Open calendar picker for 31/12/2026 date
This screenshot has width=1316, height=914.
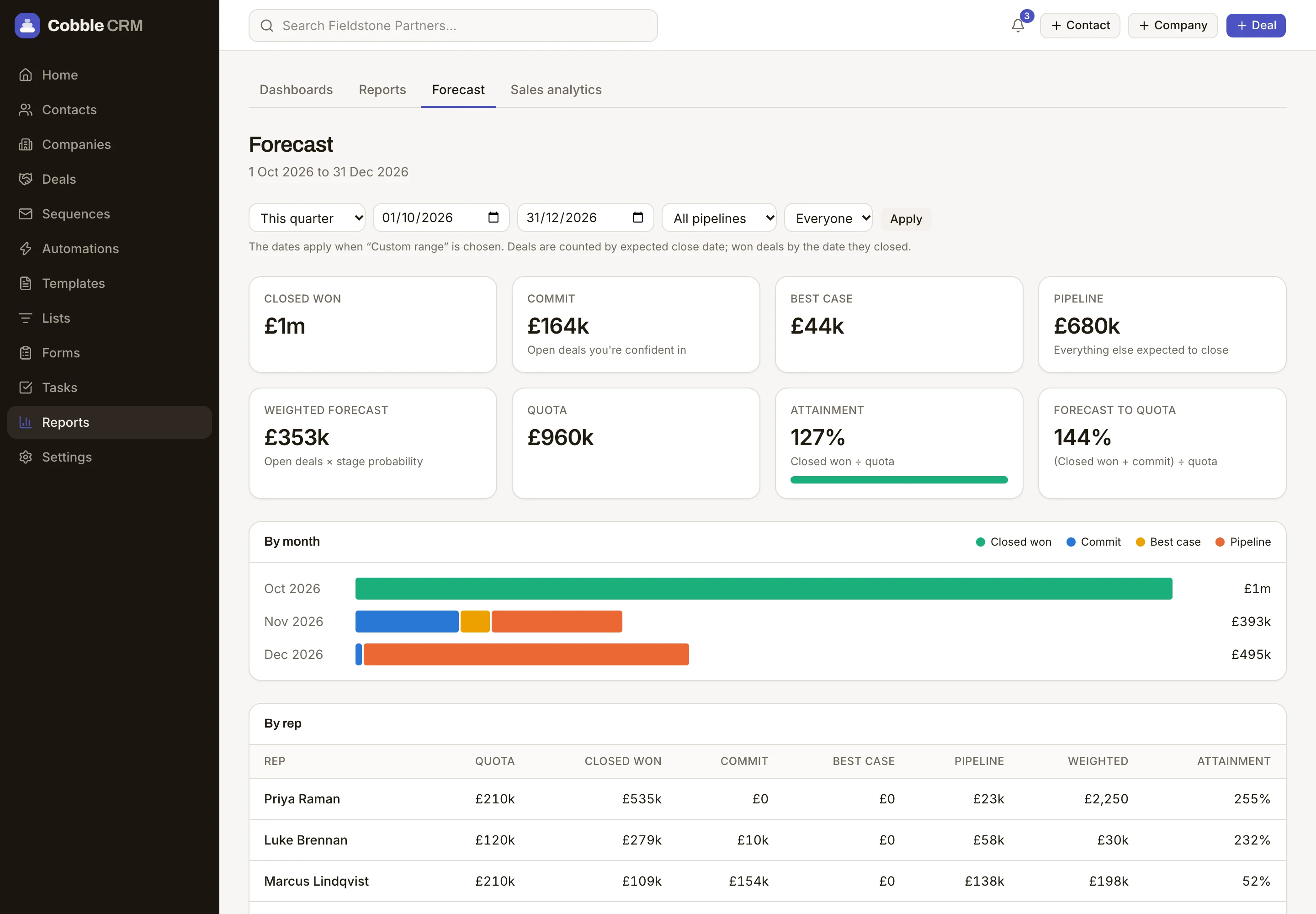(x=637, y=218)
